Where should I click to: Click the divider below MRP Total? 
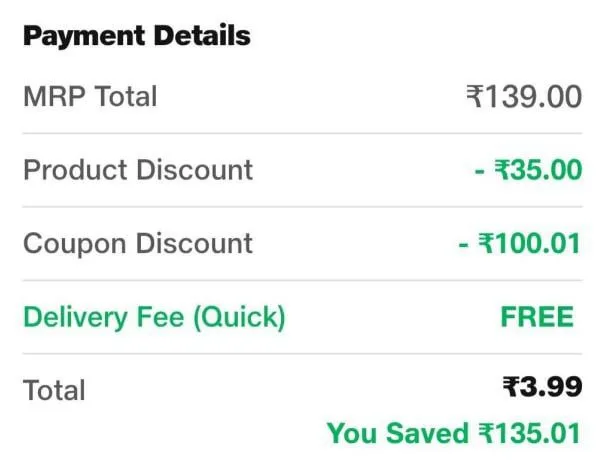pos(301,134)
